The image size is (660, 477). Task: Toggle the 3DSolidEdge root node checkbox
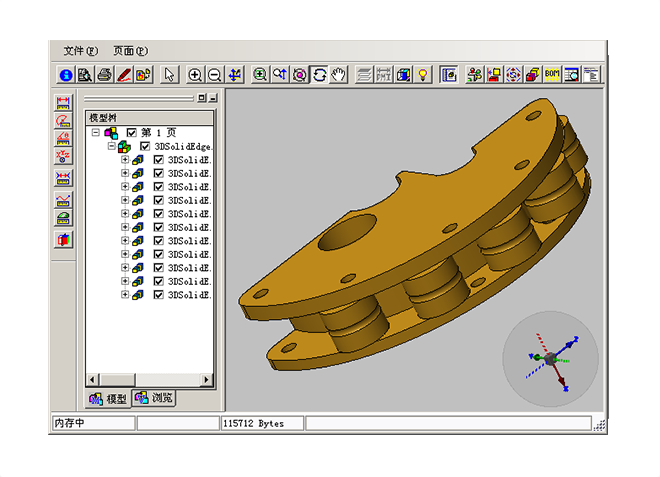(x=145, y=146)
